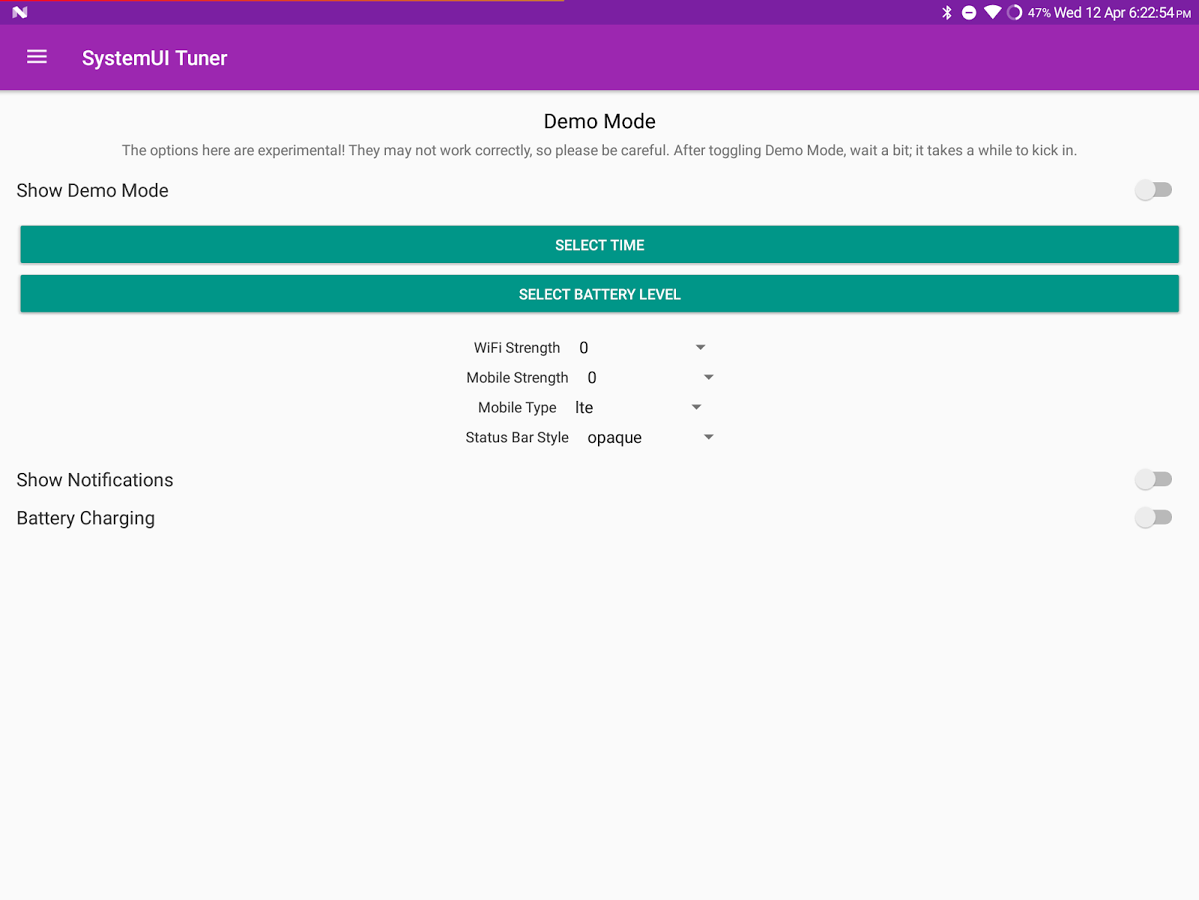The image size is (1199, 900).
Task: Click the Demo Mode heading
Action: point(600,121)
